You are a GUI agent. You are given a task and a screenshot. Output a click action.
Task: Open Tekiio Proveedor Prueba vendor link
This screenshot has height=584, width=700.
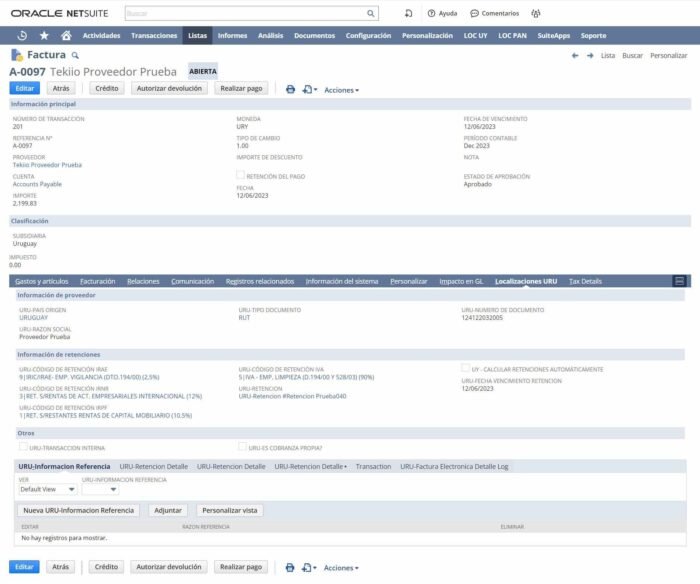47,165
